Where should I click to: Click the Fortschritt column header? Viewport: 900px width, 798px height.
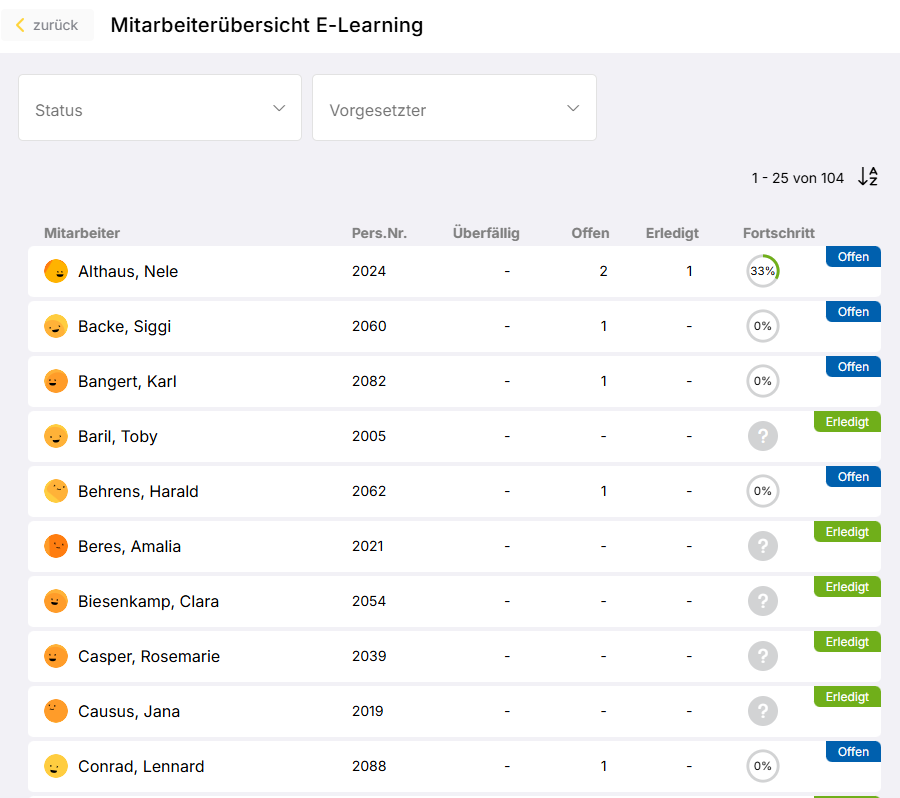(x=778, y=233)
